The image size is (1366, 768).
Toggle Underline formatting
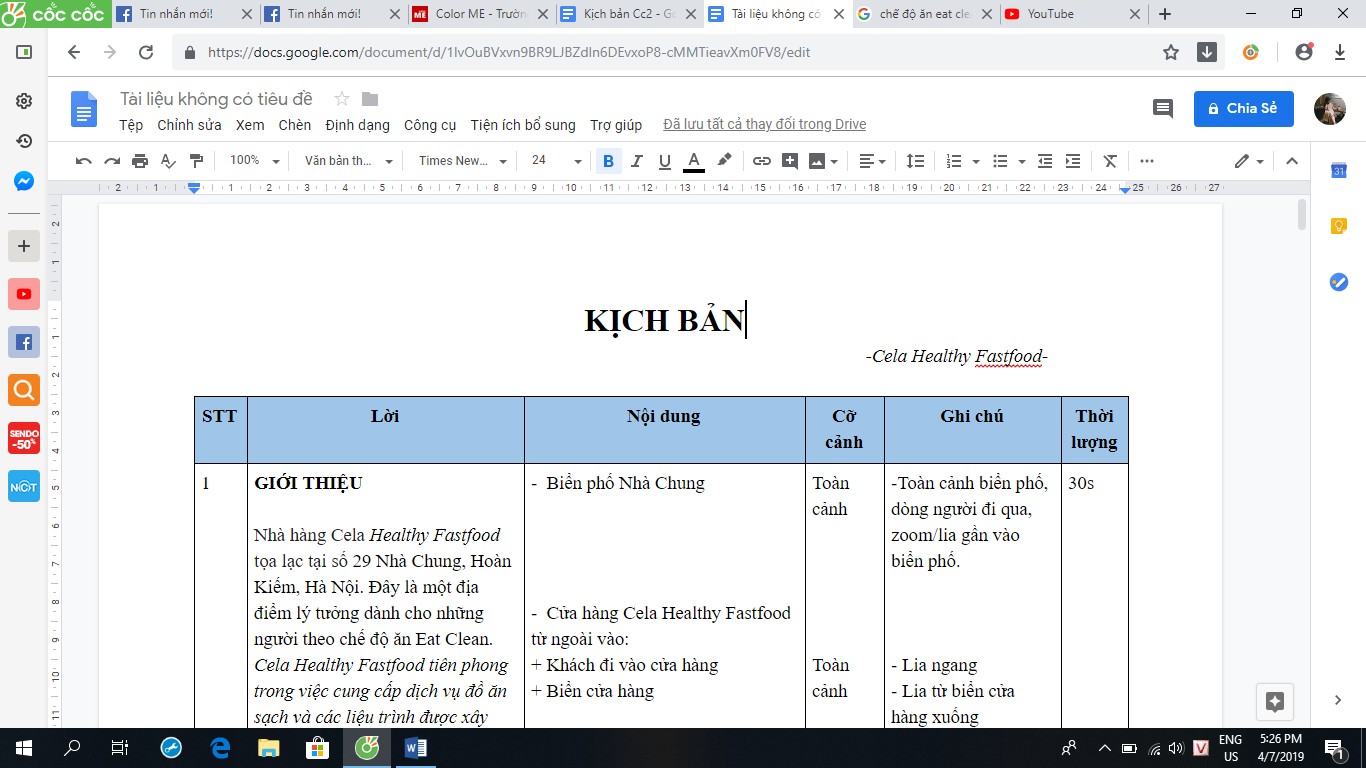pos(665,161)
